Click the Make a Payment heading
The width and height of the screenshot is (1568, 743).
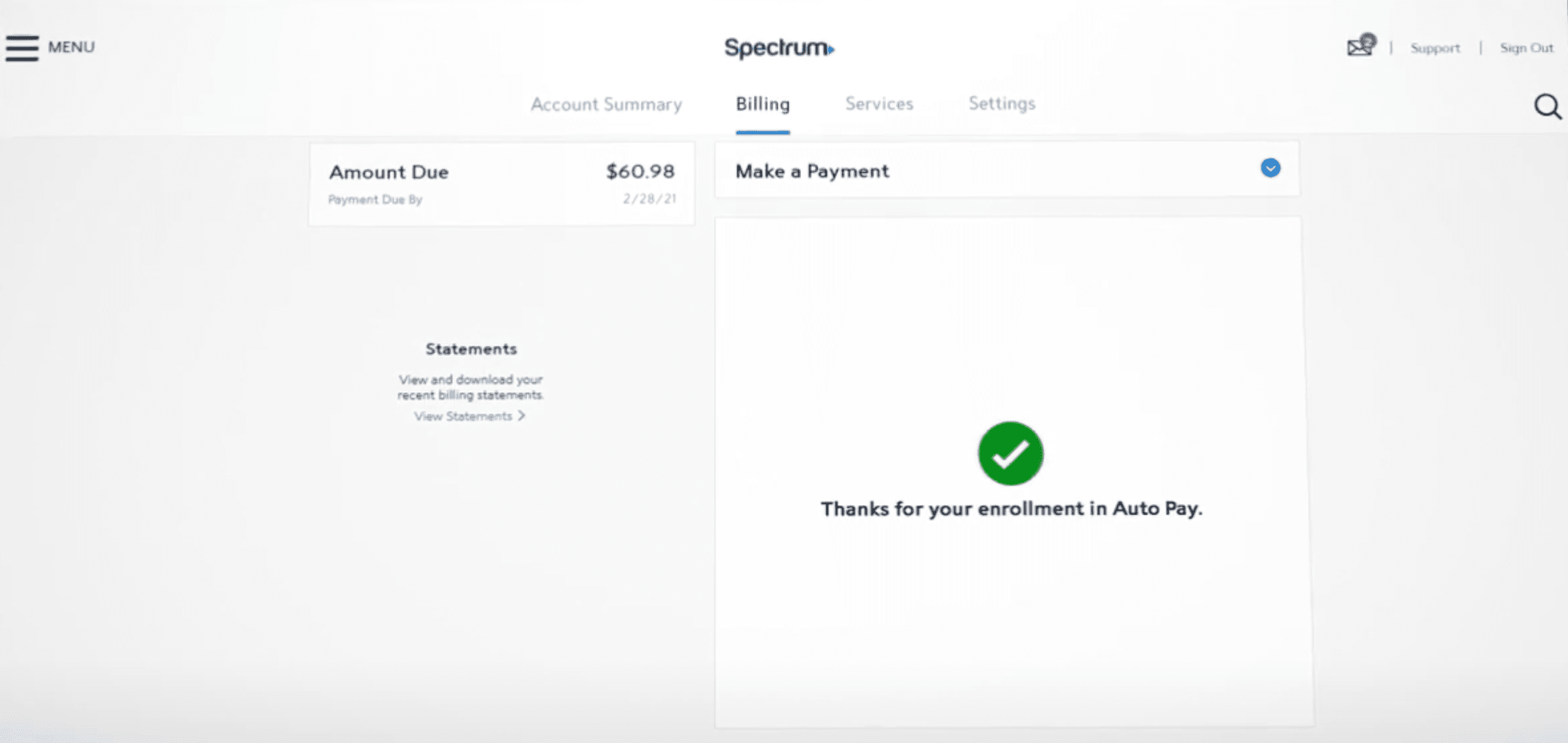click(812, 171)
